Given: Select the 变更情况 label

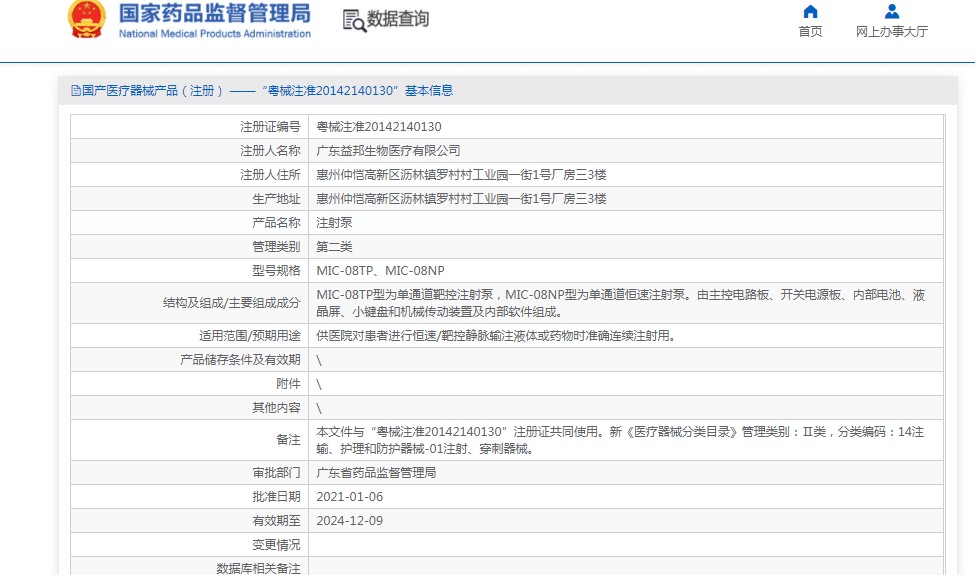Looking at the screenshot, I should (x=276, y=545).
